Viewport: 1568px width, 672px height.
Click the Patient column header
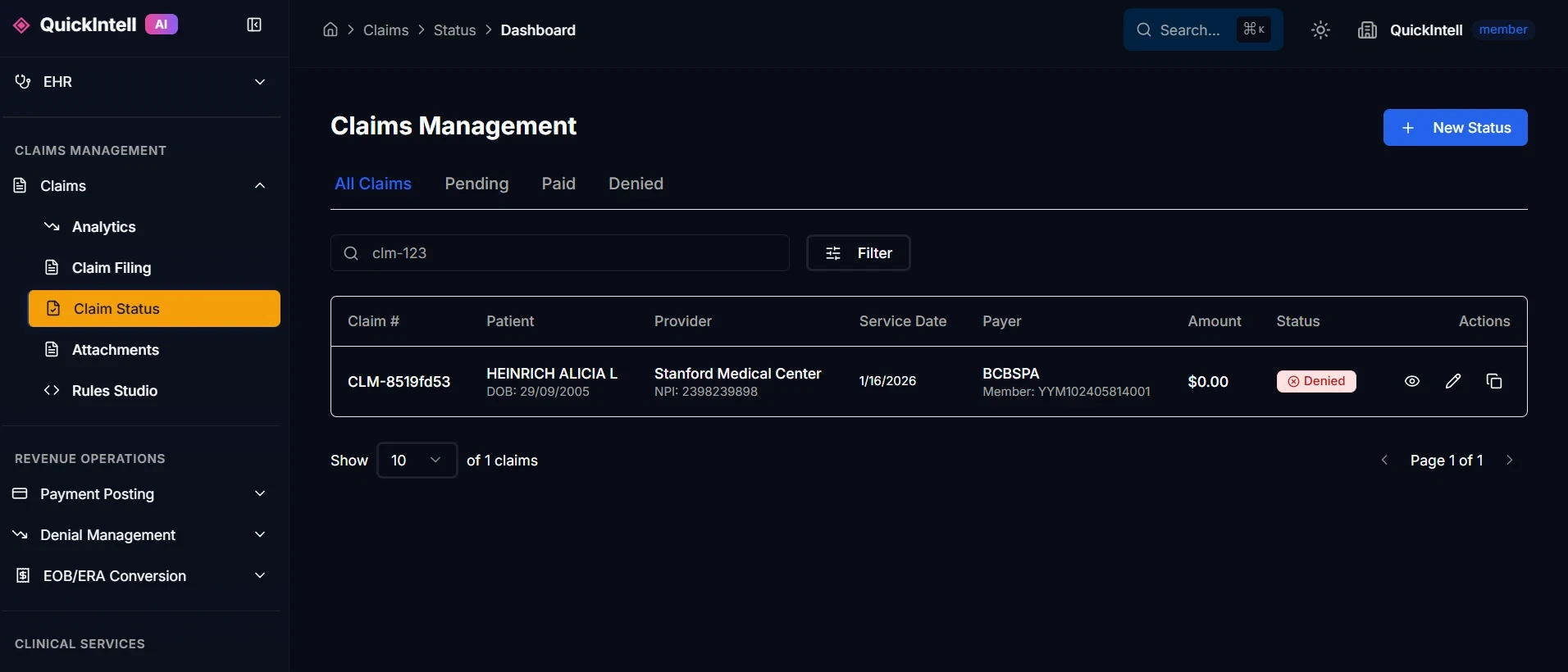tap(510, 321)
